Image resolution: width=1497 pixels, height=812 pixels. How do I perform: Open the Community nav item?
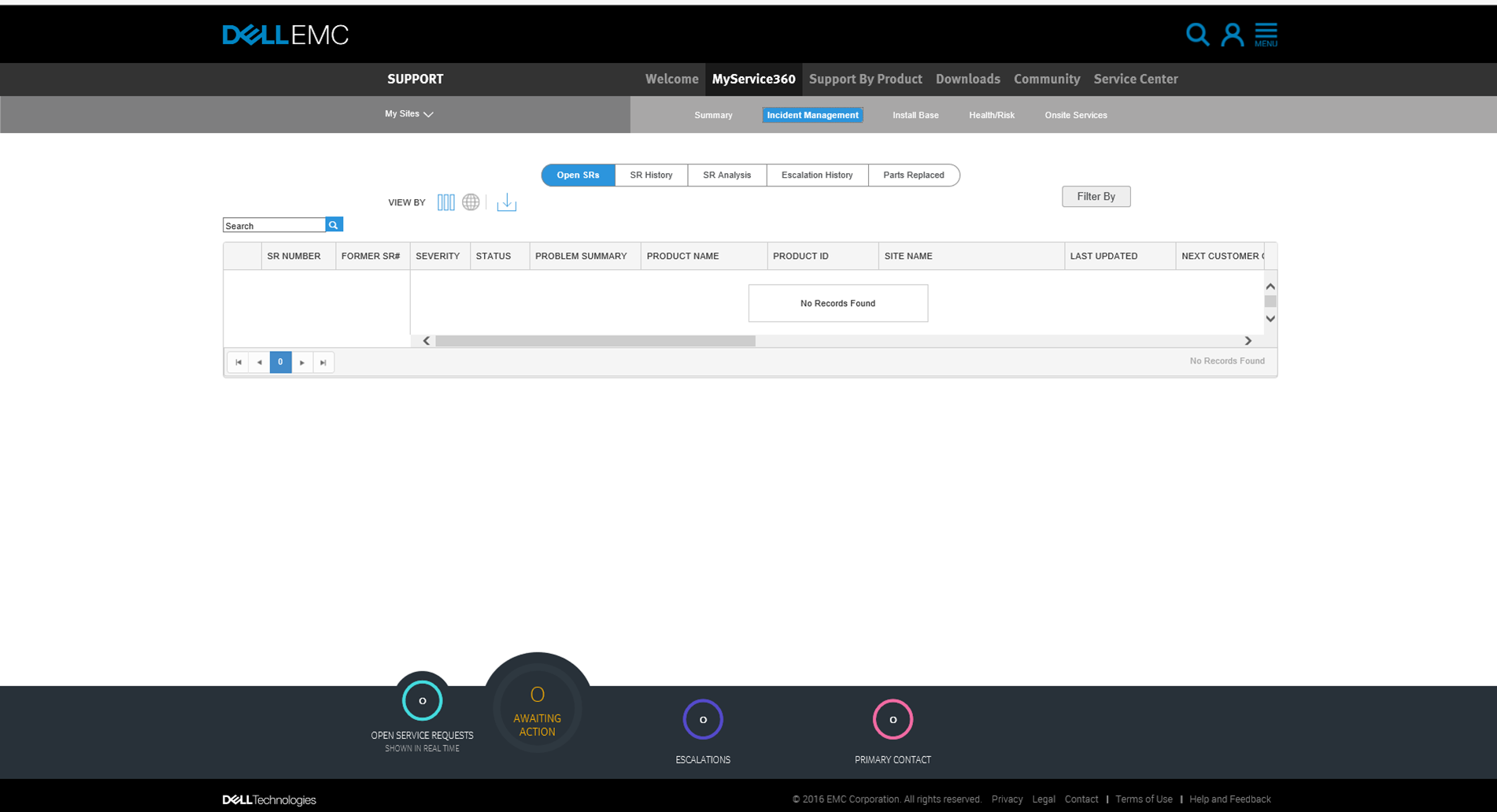pos(1046,79)
